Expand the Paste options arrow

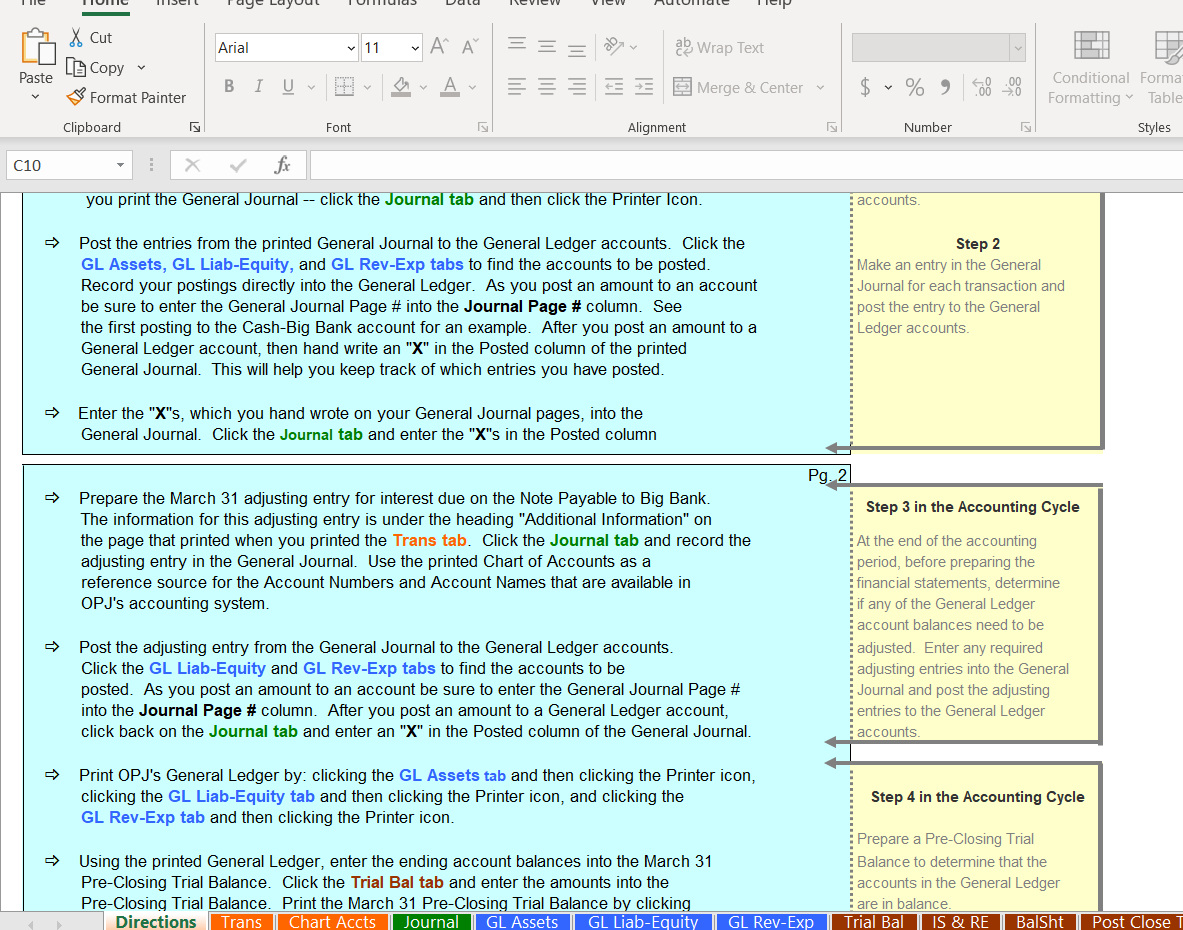click(x=35, y=97)
